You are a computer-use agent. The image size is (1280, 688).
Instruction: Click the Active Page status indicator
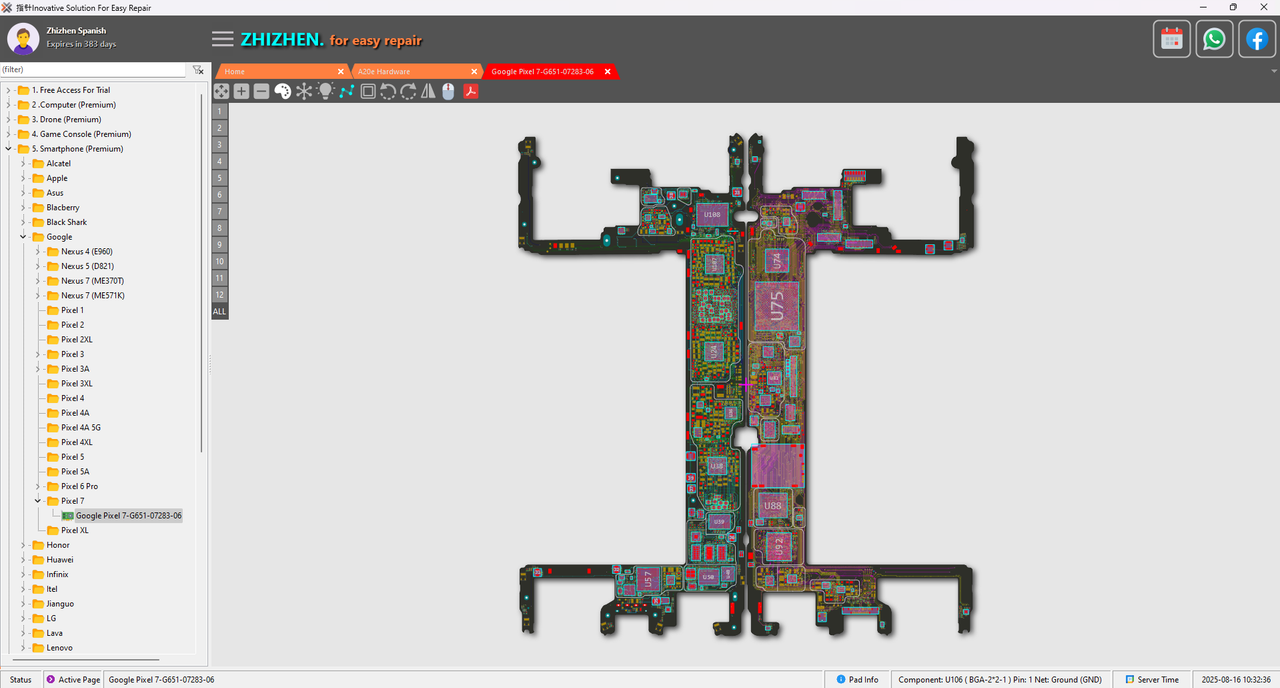tap(73, 680)
